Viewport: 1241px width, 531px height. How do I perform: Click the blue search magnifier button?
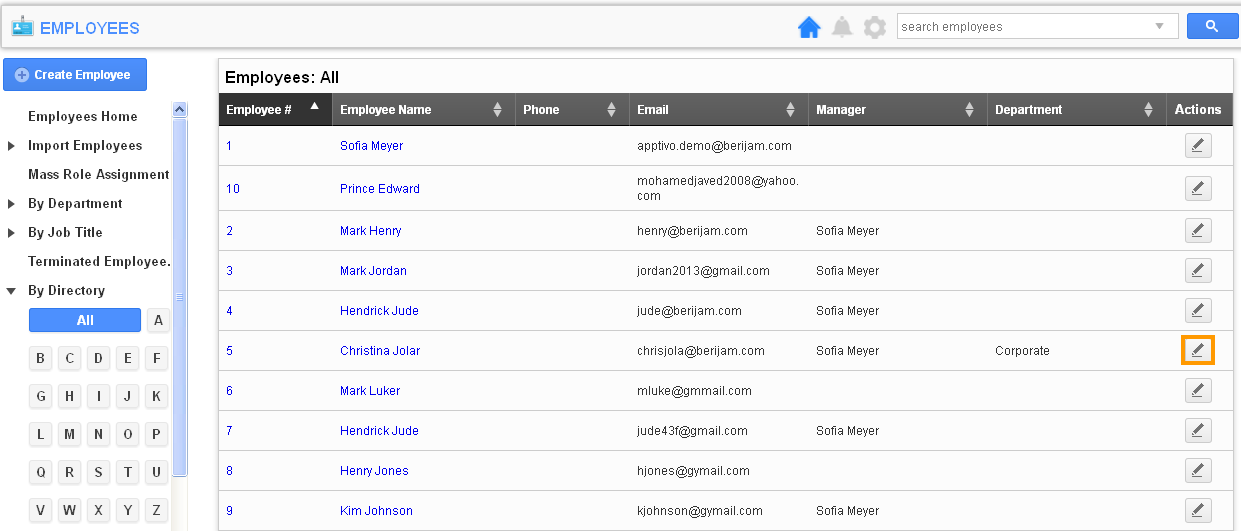(x=1212, y=27)
